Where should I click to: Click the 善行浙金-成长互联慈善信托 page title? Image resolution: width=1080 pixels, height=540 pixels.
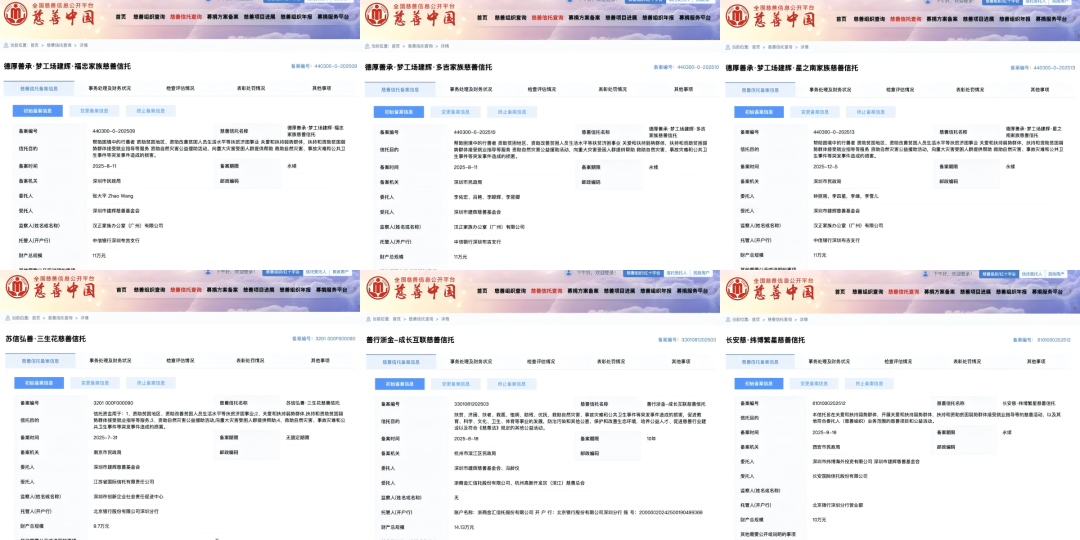click(410, 340)
